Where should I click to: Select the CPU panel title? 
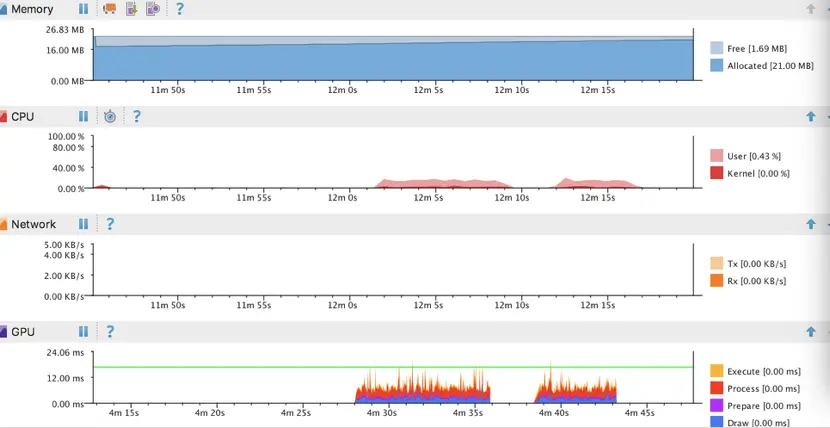[x=22, y=116]
